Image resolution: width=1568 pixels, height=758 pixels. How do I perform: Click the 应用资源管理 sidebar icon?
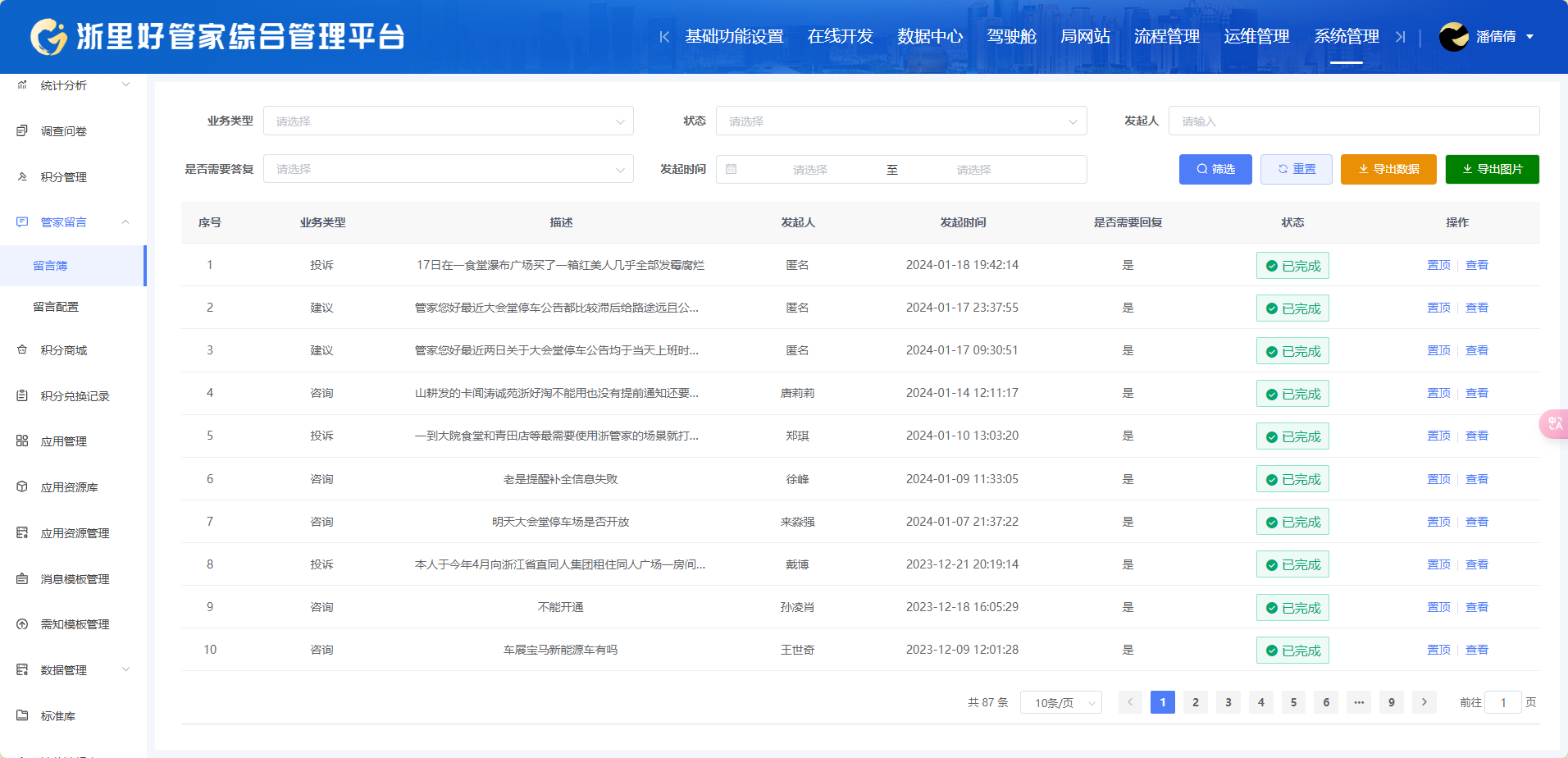(x=22, y=532)
